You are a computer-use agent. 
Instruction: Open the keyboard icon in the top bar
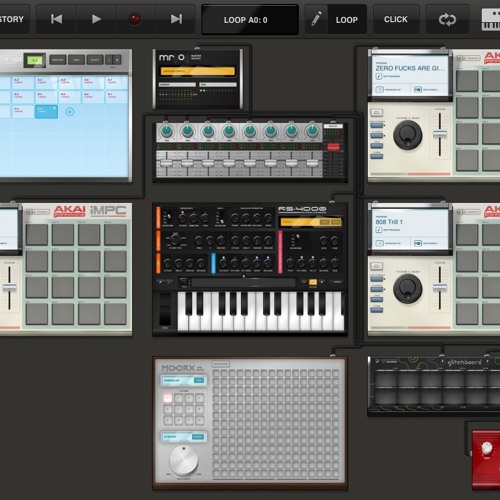(x=491, y=20)
